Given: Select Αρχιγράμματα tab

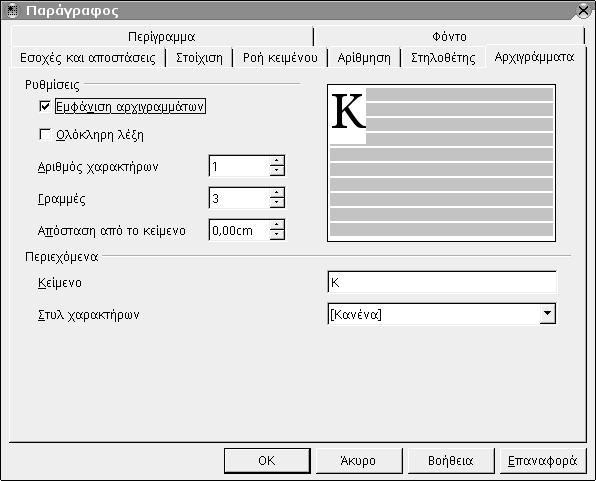Looking at the screenshot, I should 534,57.
